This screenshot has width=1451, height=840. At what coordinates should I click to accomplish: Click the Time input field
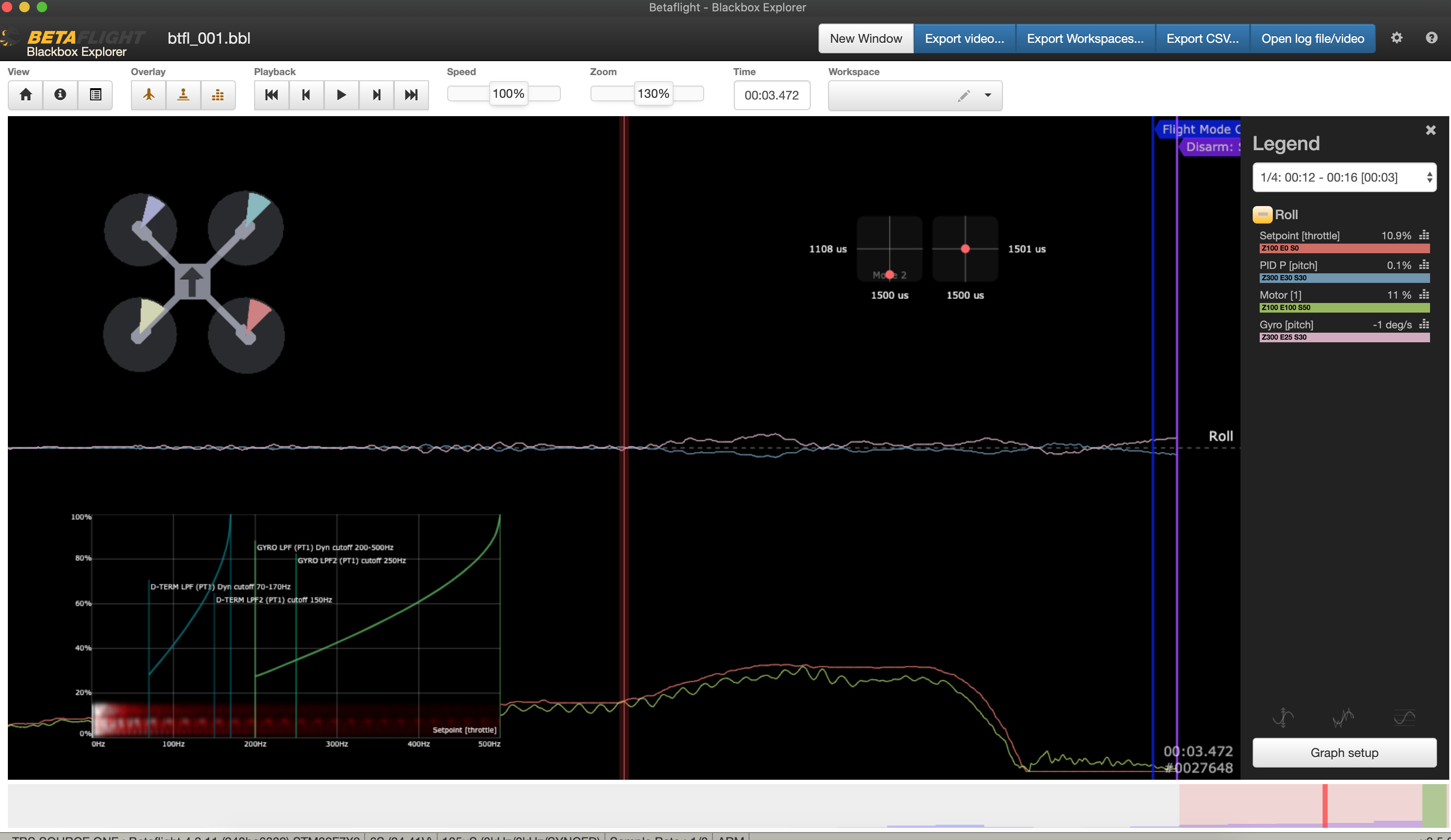pos(771,96)
